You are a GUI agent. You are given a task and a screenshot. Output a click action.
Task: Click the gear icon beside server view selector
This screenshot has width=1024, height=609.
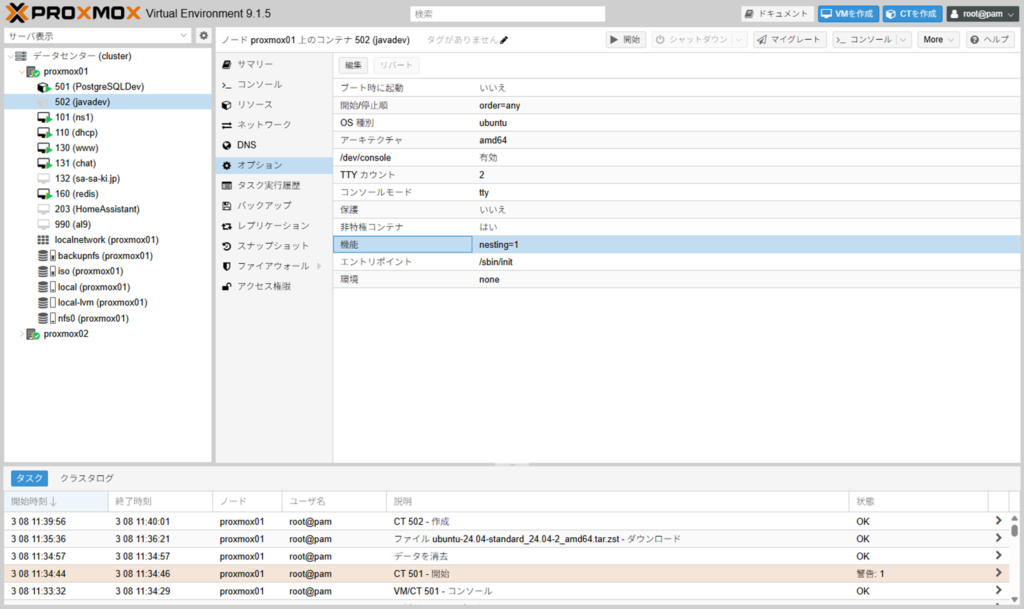(204, 36)
